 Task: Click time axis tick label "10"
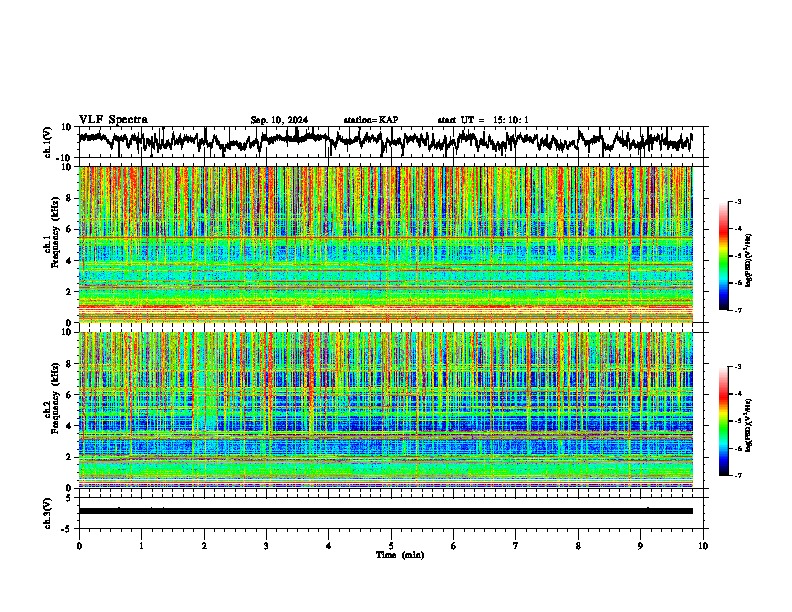point(703,546)
